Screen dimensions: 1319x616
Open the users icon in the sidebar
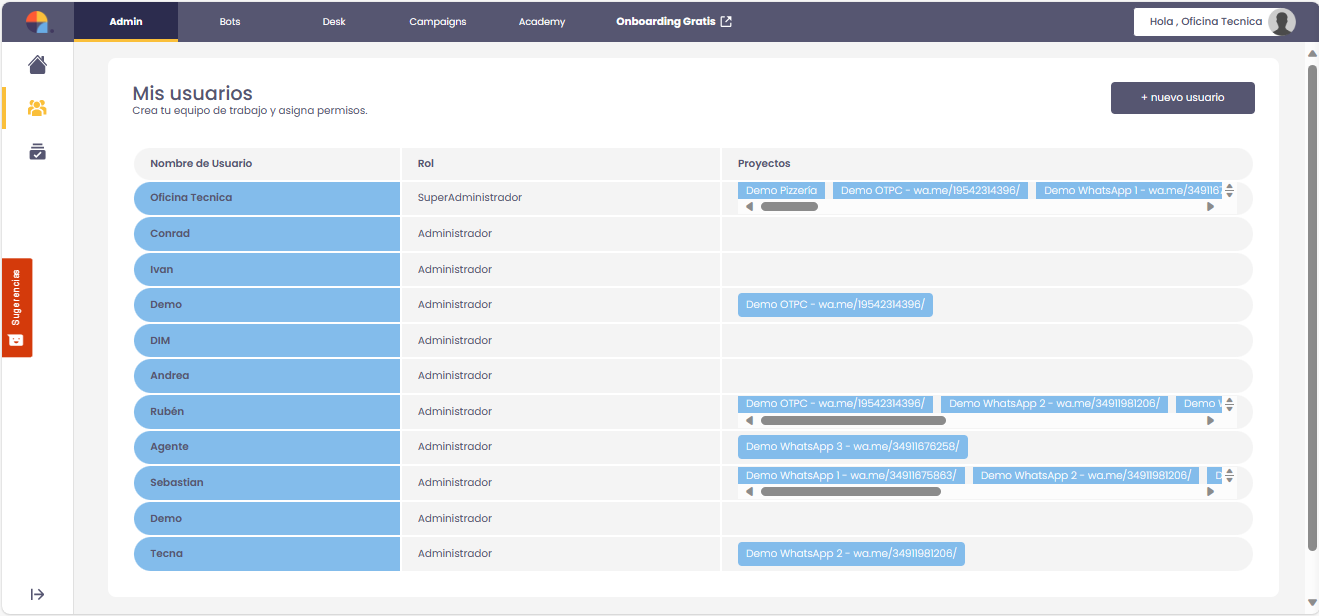[37, 108]
